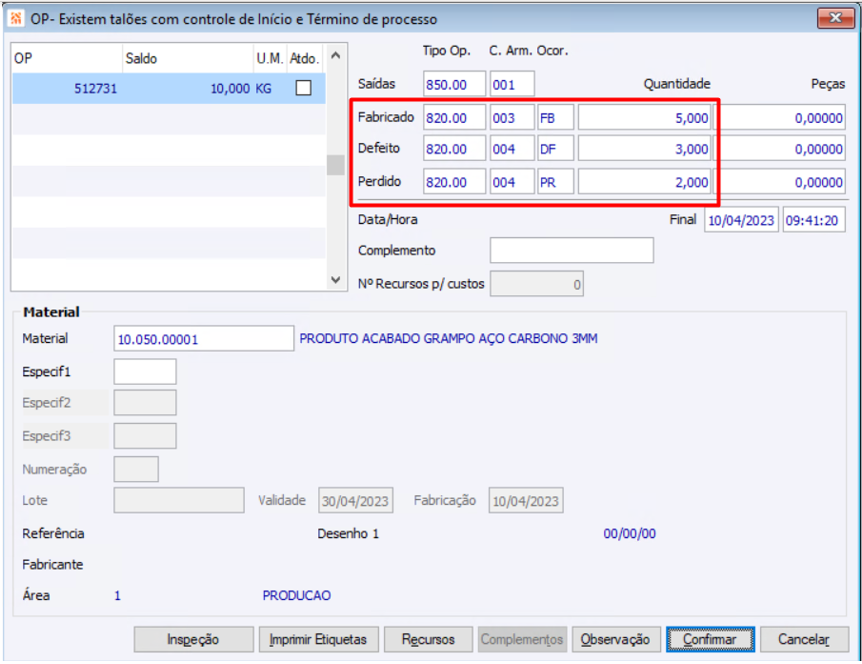
Task: Click Defeito Tipo Op. field 820.00
Action: coord(454,149)
